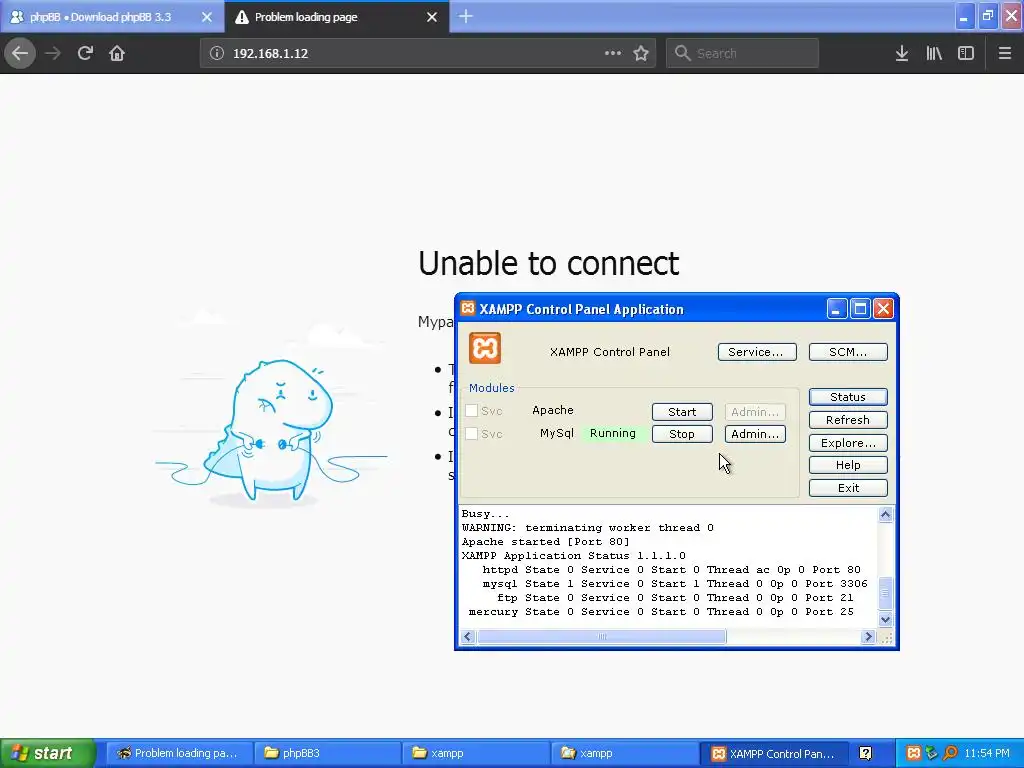Click the Status button in XAMPP
The width and height of the screenshot is (1024, 768).
tap(848, 397)
